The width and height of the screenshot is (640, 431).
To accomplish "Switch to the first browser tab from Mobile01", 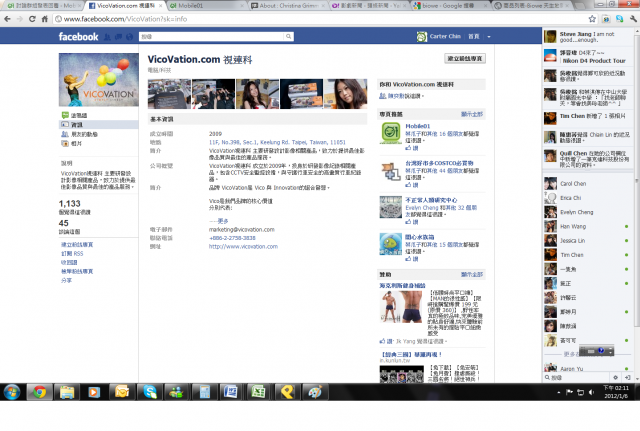I will point(41,6).
